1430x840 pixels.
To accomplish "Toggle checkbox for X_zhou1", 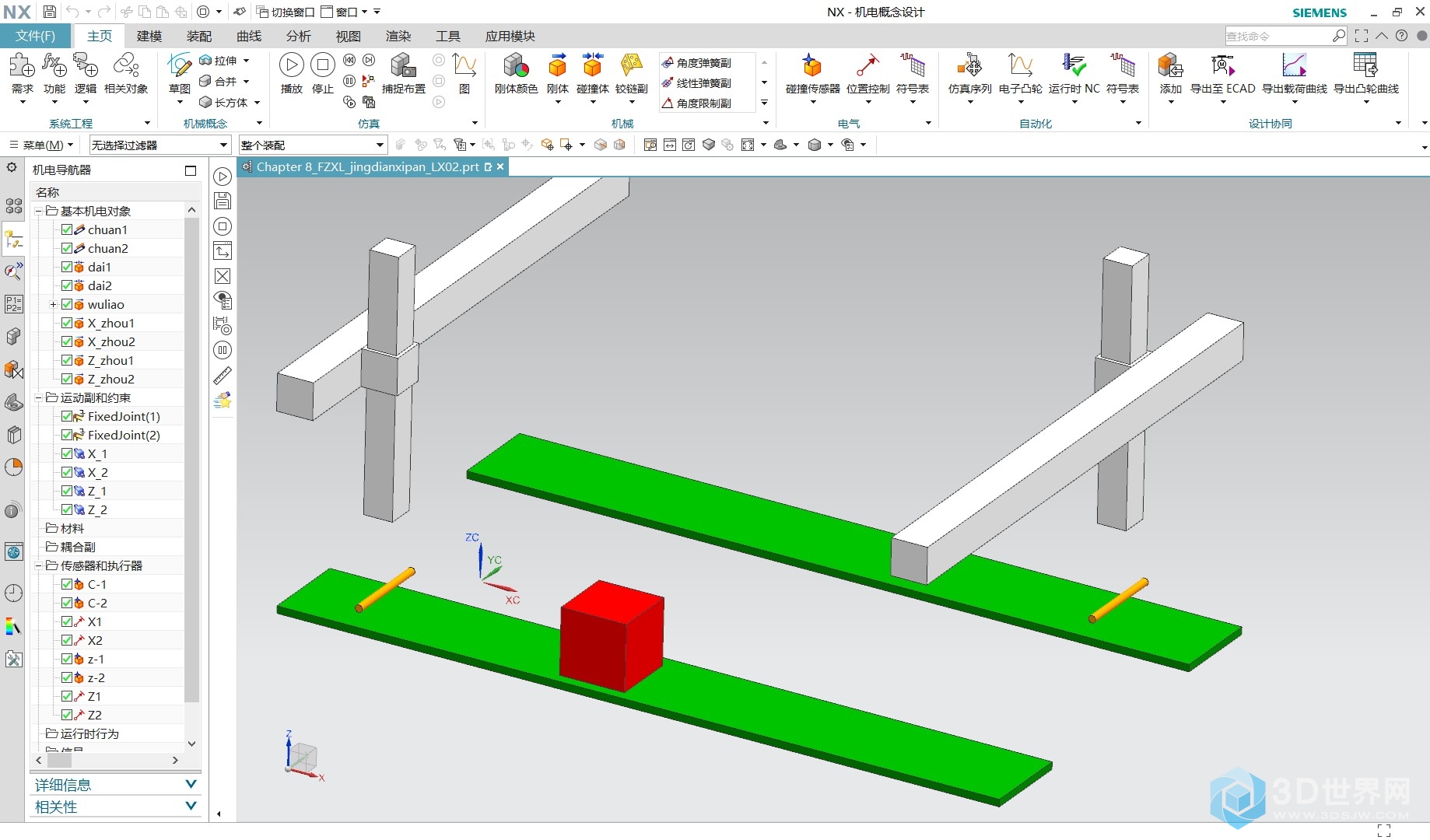I will coord(67,323).
